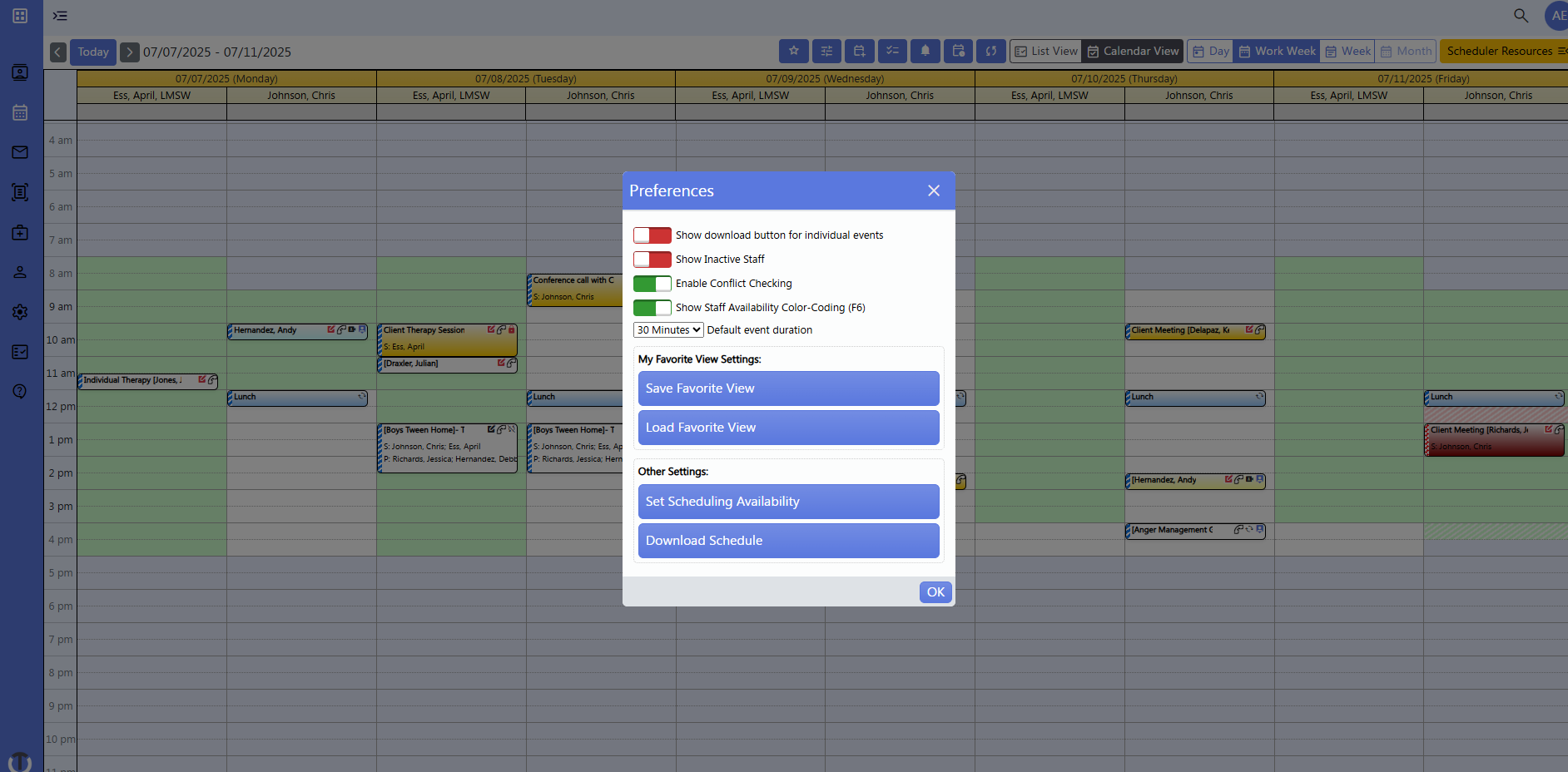The width and height of the screenshot is (1568, 772).
Task: Click the Preferences dialog title
Action: [x=672, y=191]
